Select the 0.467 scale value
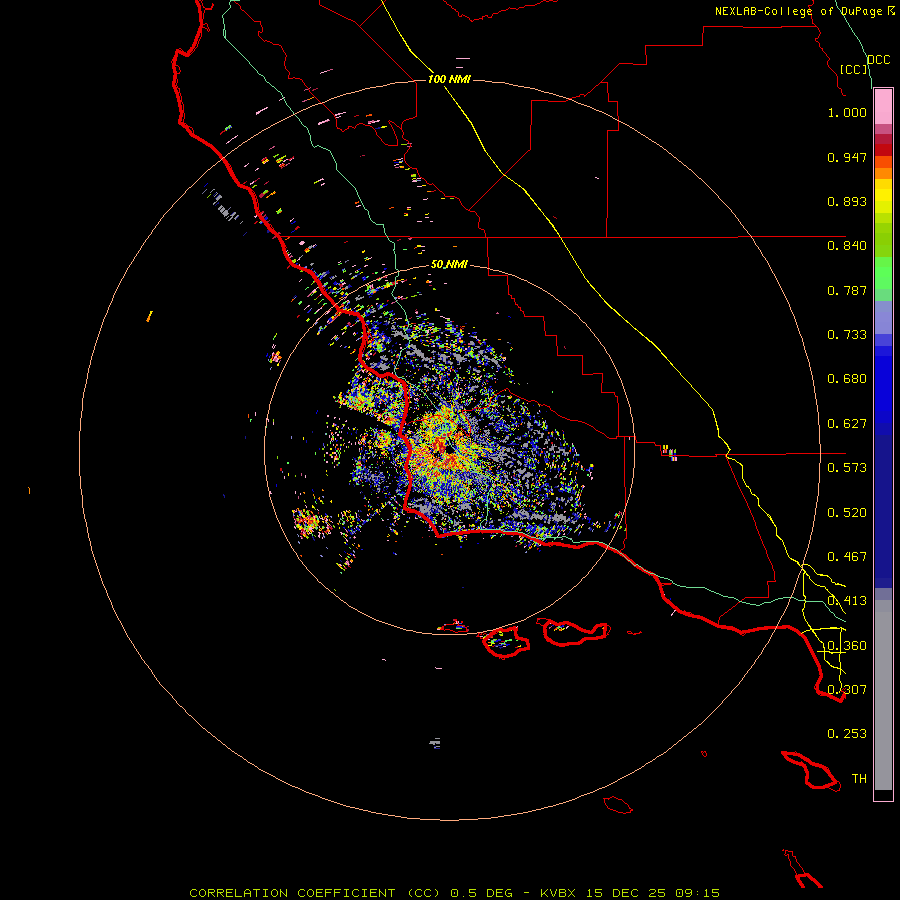This screenshot has height=900, width=900. tap(847, 557)
